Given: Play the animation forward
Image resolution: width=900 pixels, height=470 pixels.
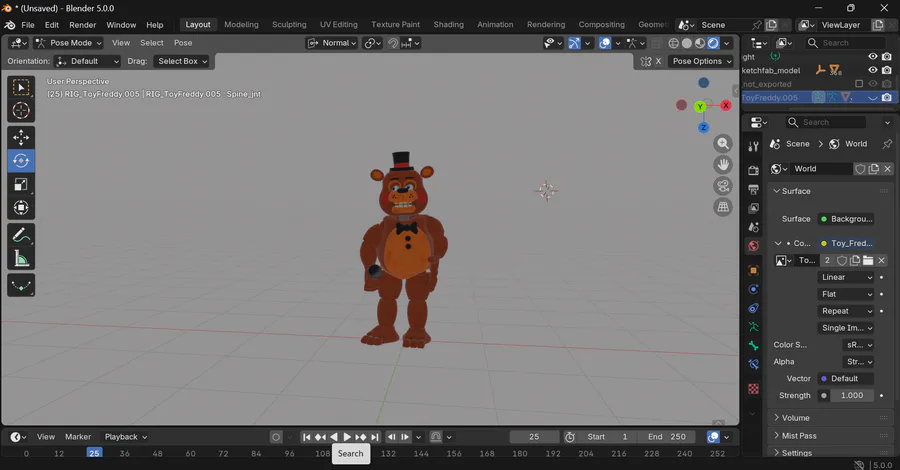Looking at the screenshot, I should (347, 437).
